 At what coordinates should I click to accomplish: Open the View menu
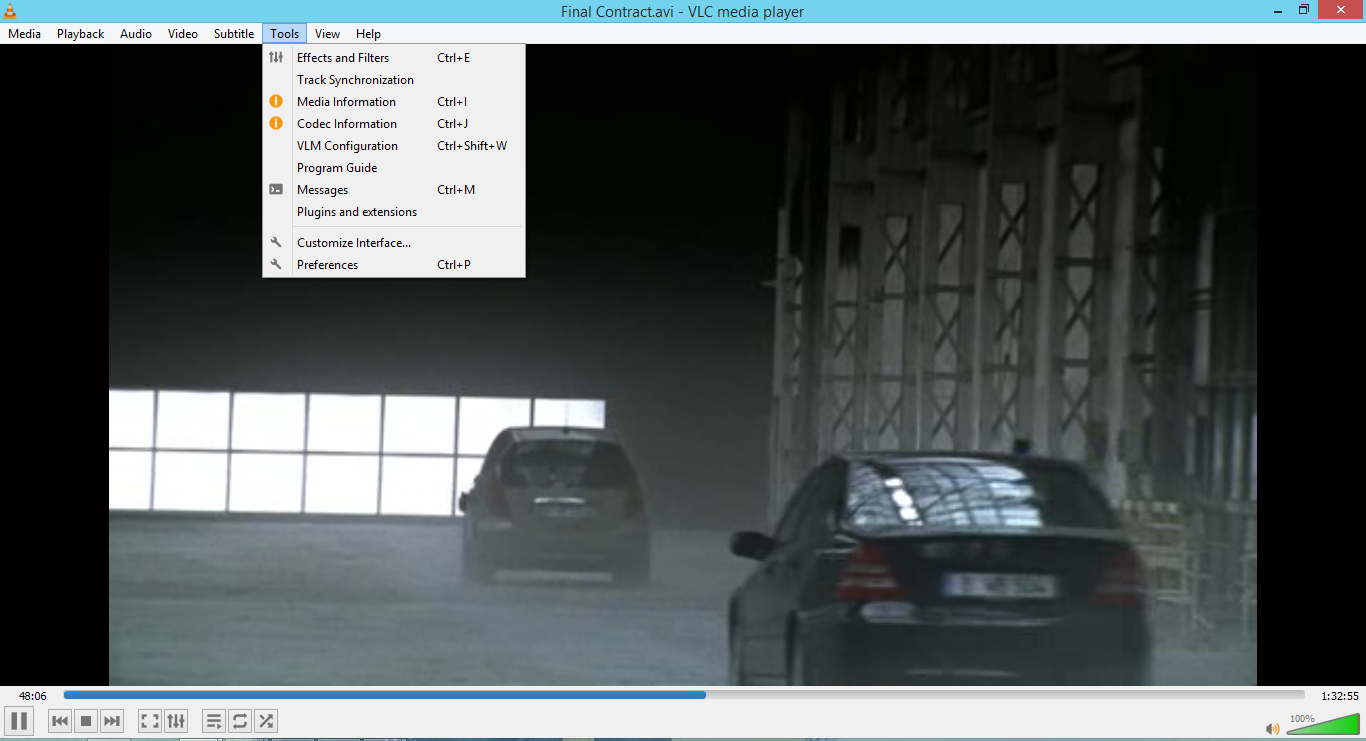click(328, 34)
